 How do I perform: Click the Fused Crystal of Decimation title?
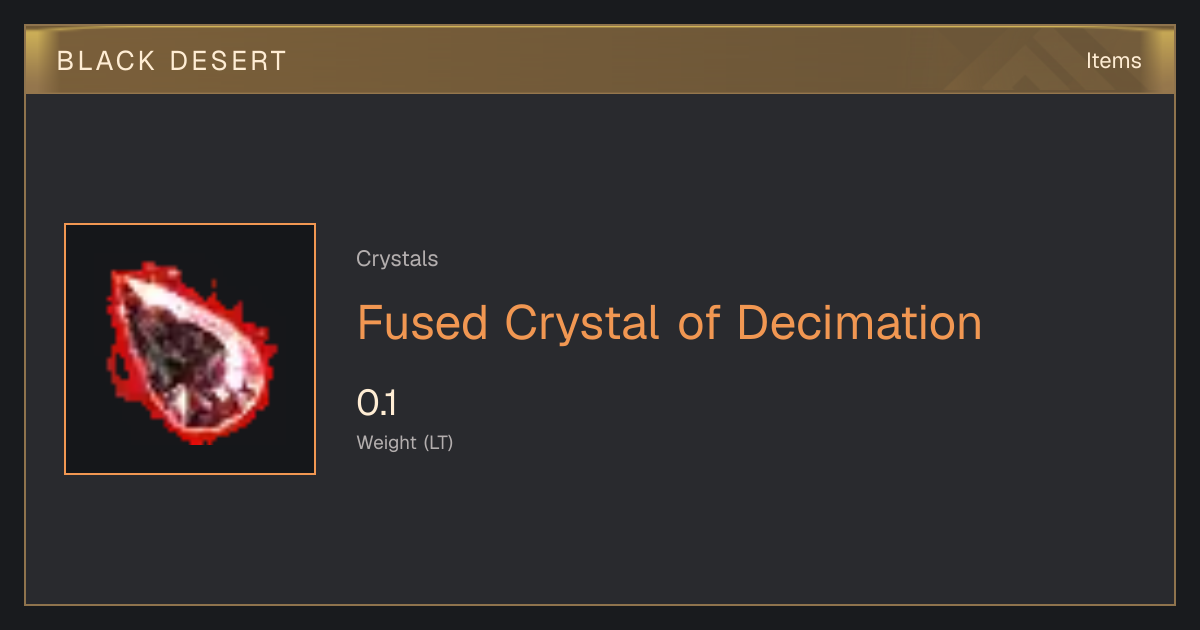669,323
